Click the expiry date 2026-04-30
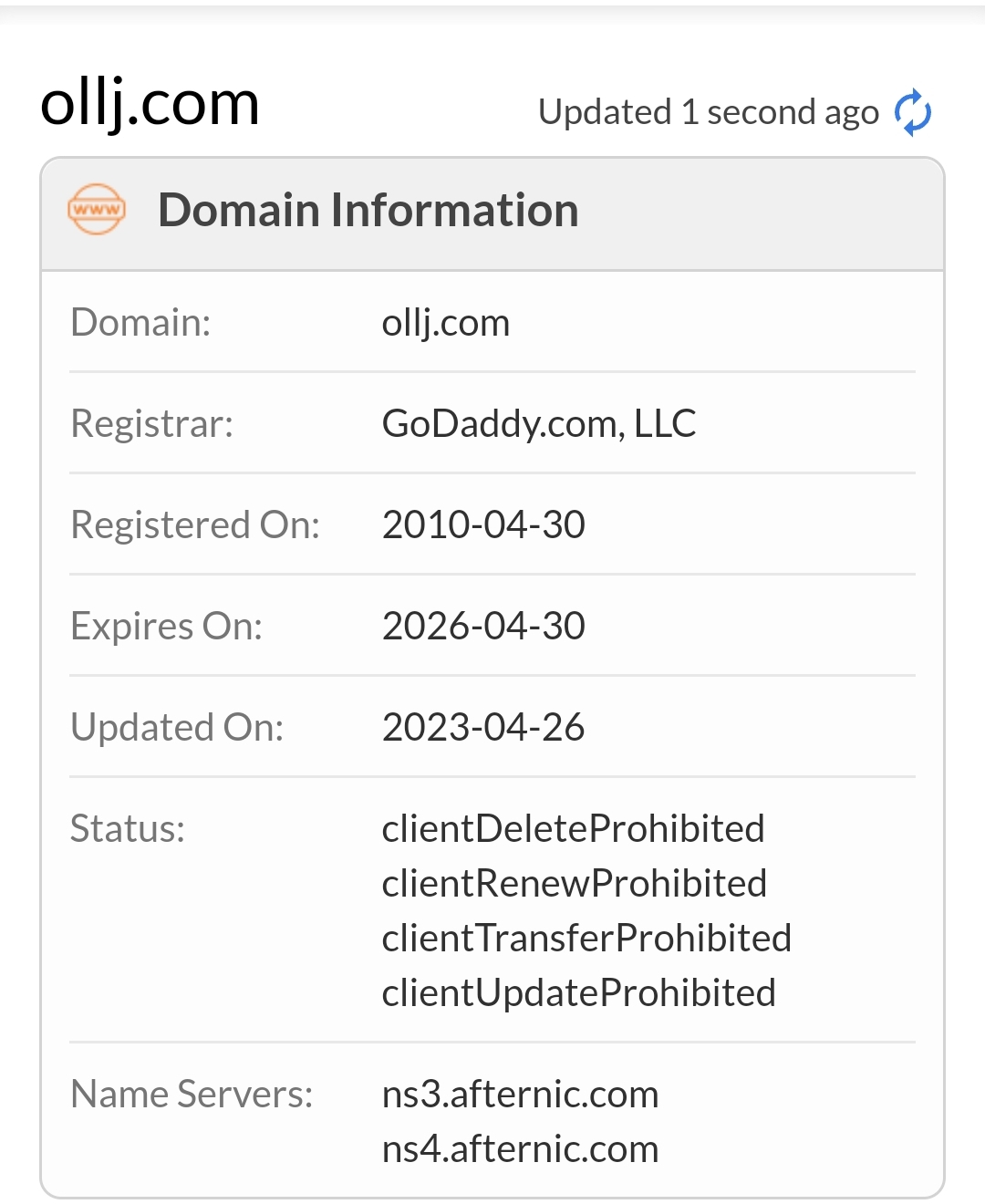This screenshot has height=1204, width=985. (483, 627)
